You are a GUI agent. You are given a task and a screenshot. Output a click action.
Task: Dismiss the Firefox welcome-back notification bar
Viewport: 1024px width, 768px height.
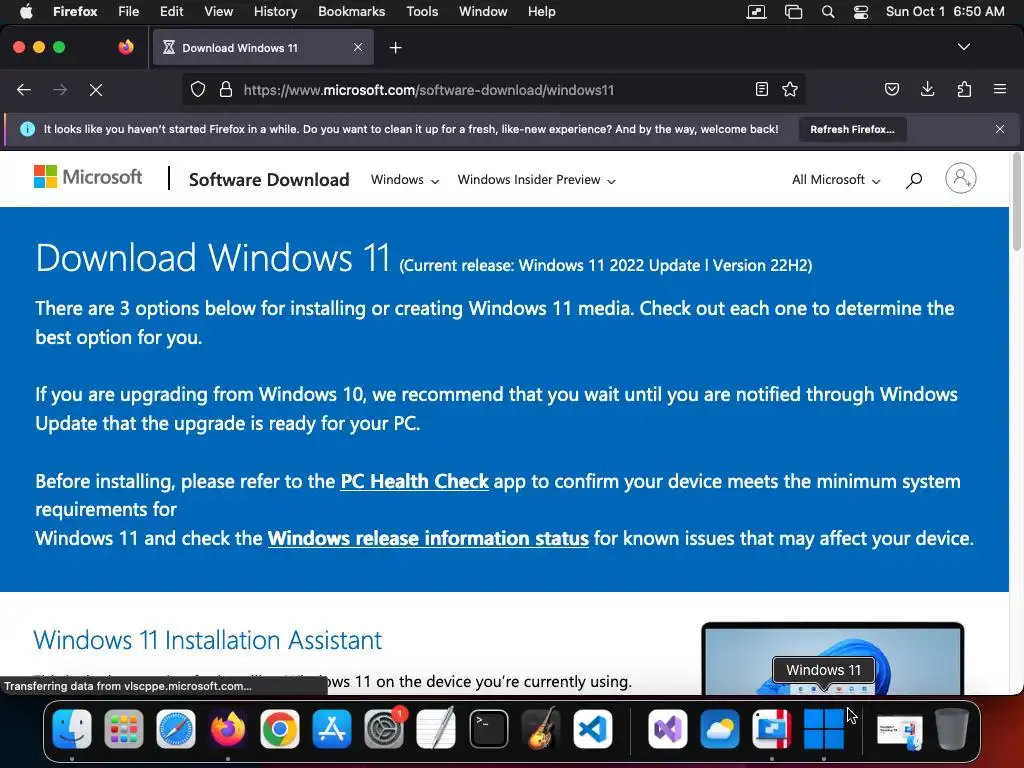999,129
